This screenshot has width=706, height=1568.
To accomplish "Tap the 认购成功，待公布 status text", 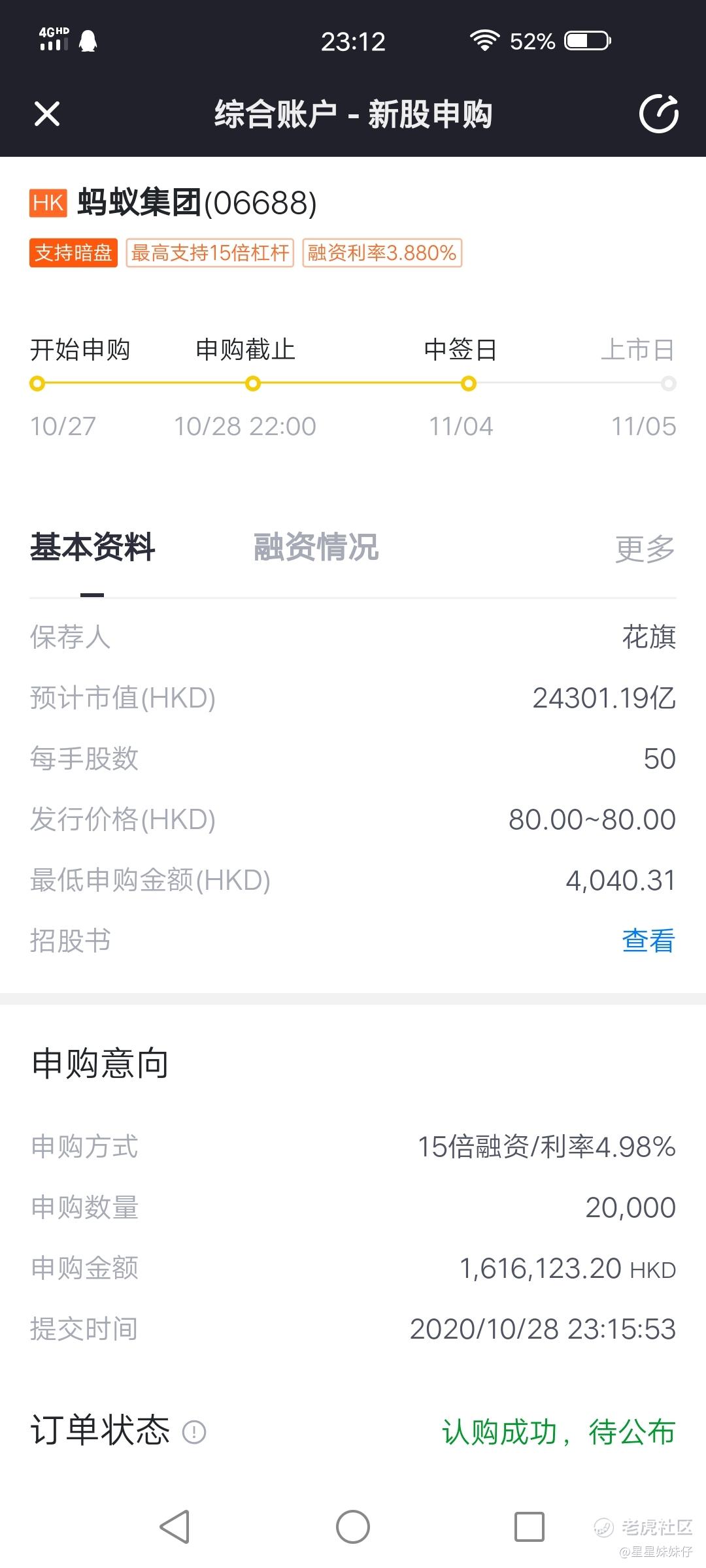I will pos(559,1433).
